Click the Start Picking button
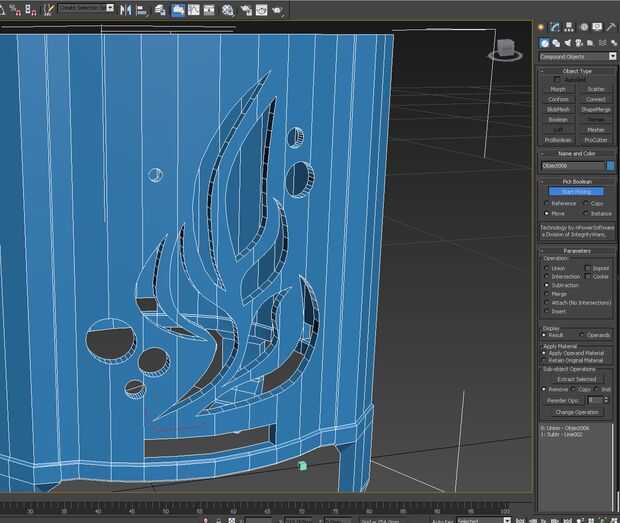 [x=576, y=191]
